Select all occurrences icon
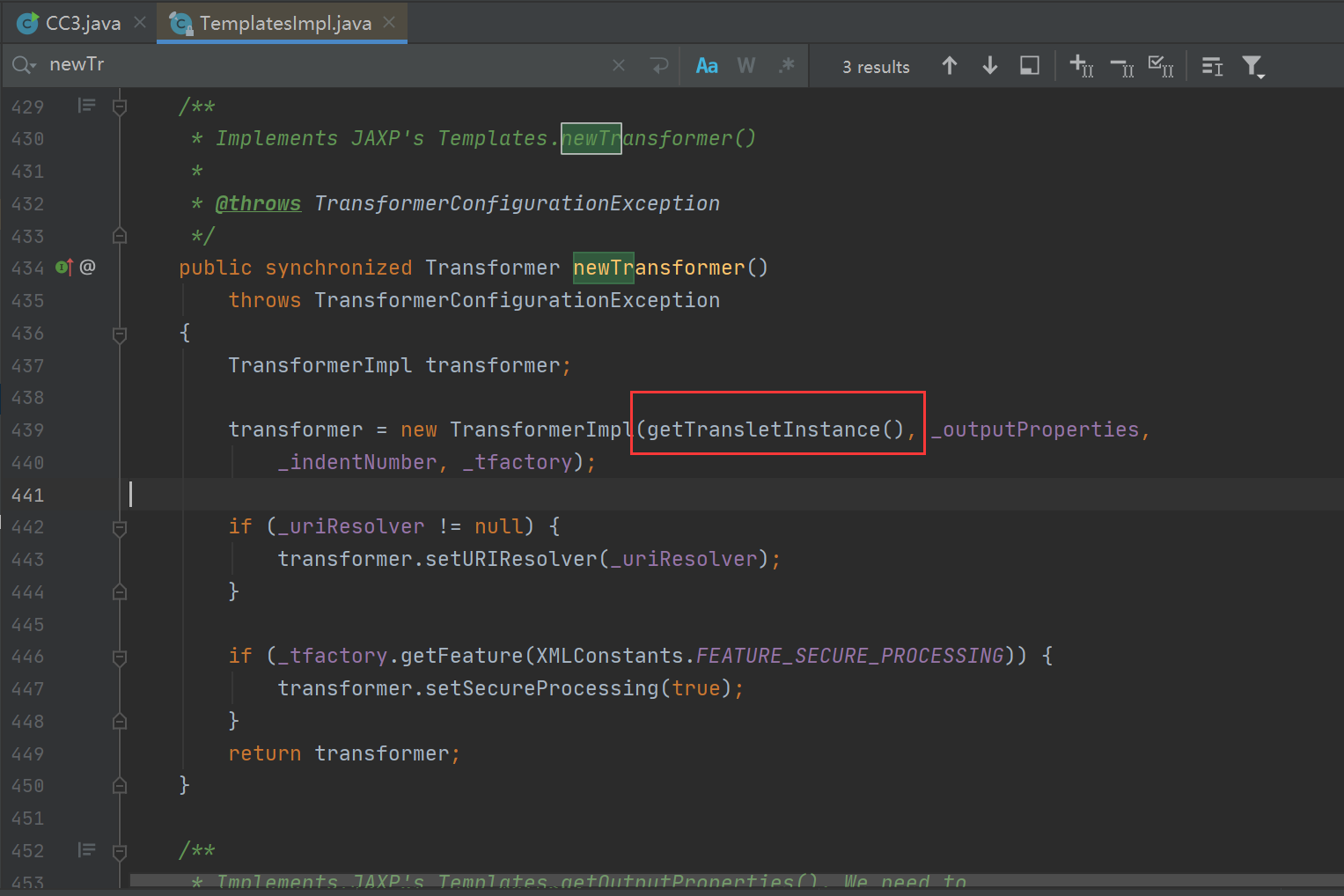Viewport: 1344px width, 896px height. click(x=1162, y=66)
